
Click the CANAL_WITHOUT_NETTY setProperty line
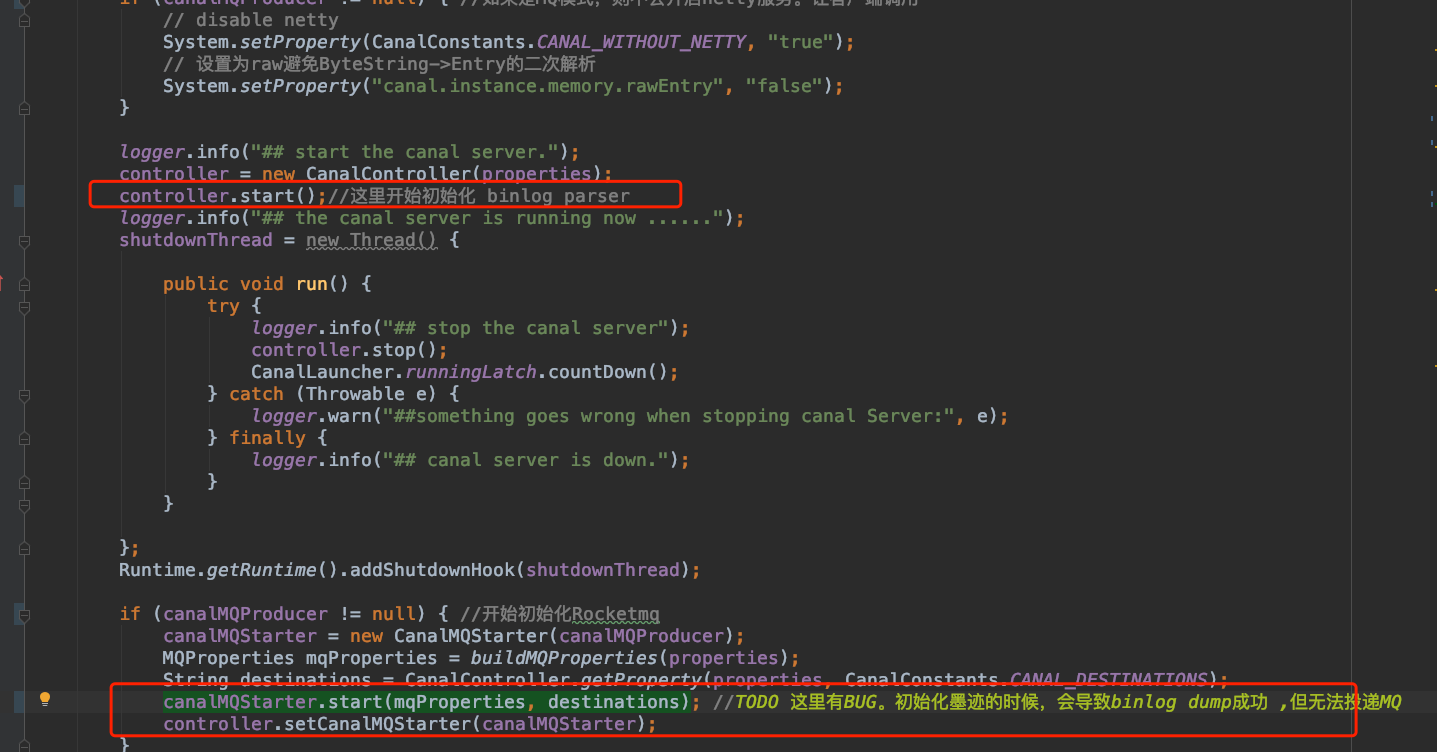pyautogui.click(x=500, y=41)
